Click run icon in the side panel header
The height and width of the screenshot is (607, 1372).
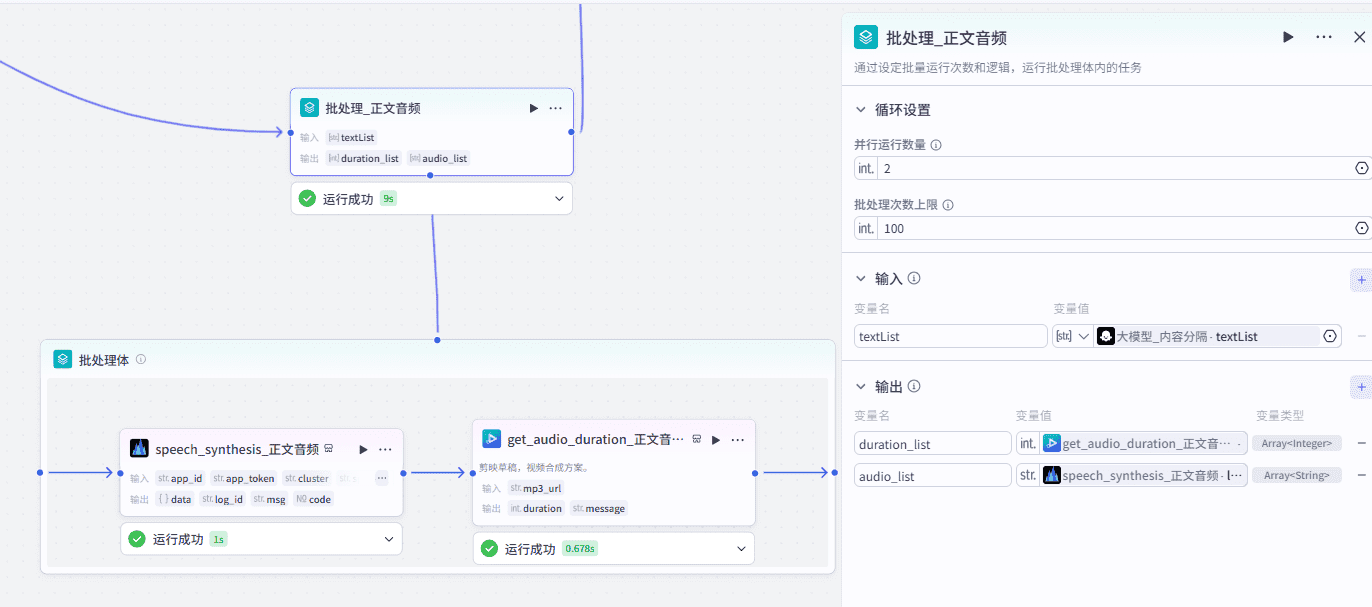1288,37
